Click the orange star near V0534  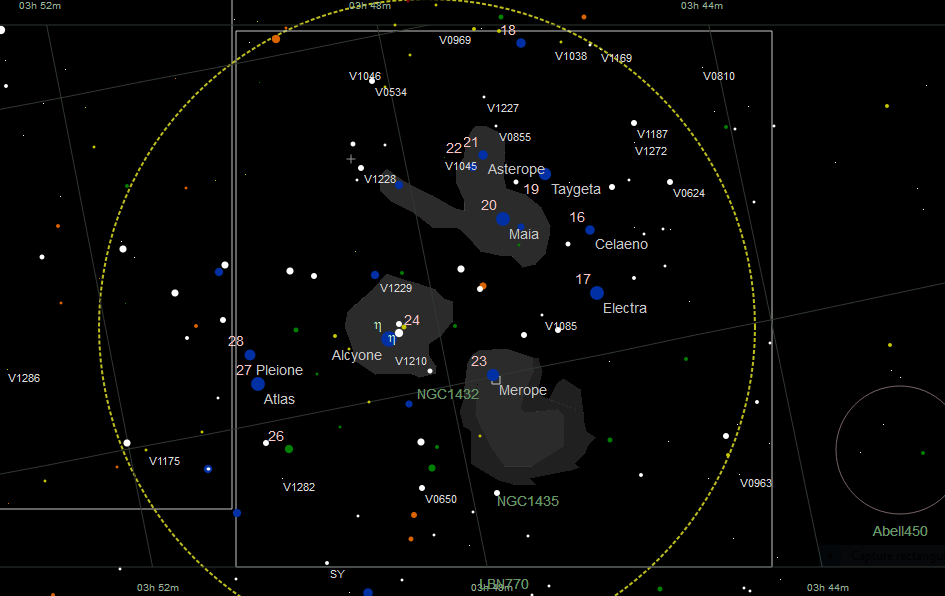(384, 87)
